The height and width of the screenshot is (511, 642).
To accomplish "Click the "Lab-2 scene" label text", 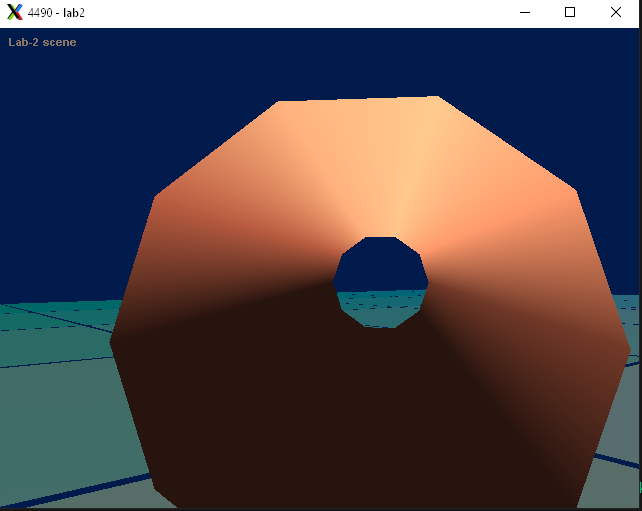I will pyautogui.click(x=42, y=42).
